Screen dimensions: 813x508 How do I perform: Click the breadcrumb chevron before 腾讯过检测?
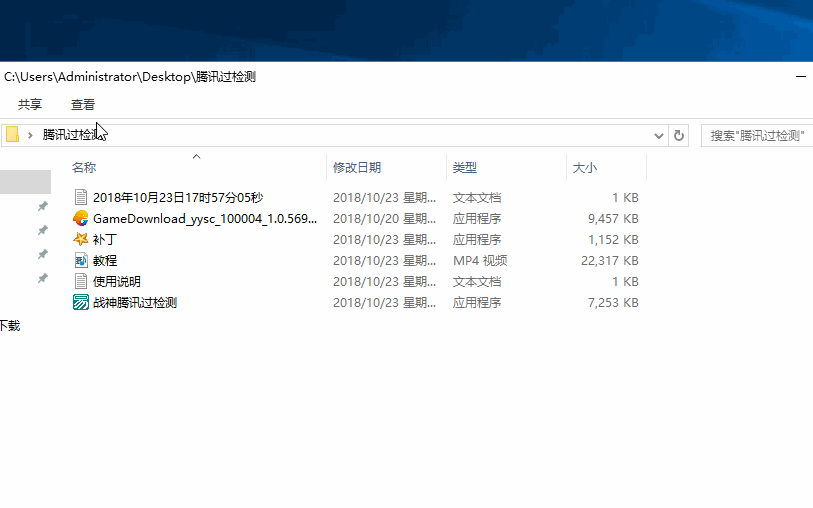coord(30,135)
